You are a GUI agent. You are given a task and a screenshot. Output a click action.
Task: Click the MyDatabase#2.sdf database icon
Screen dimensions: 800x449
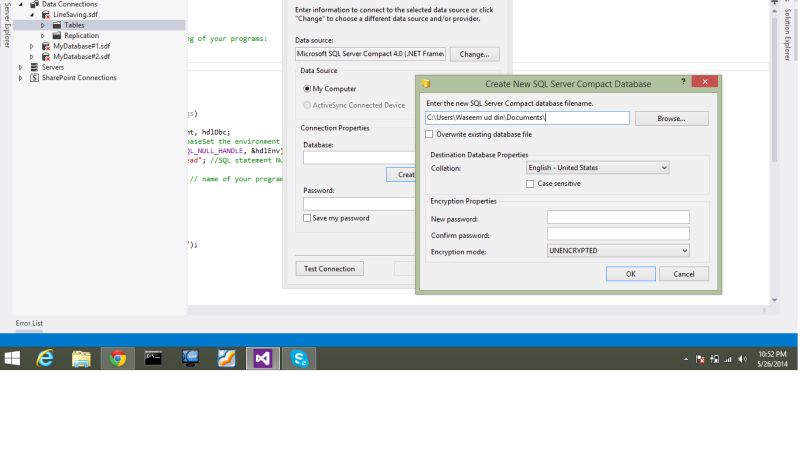(x=46, y=57)
